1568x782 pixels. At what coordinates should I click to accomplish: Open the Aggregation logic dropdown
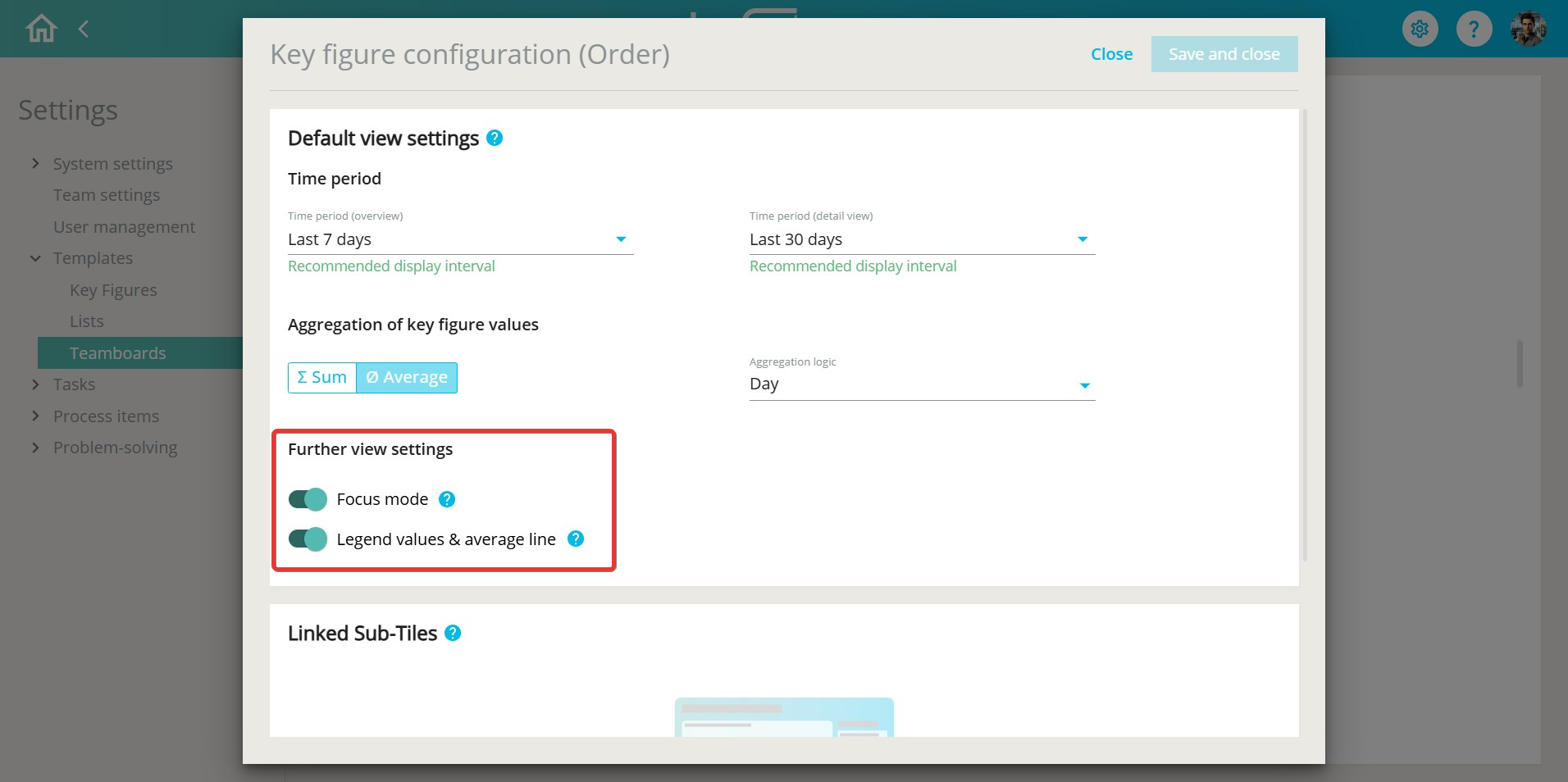pos(921,384)
